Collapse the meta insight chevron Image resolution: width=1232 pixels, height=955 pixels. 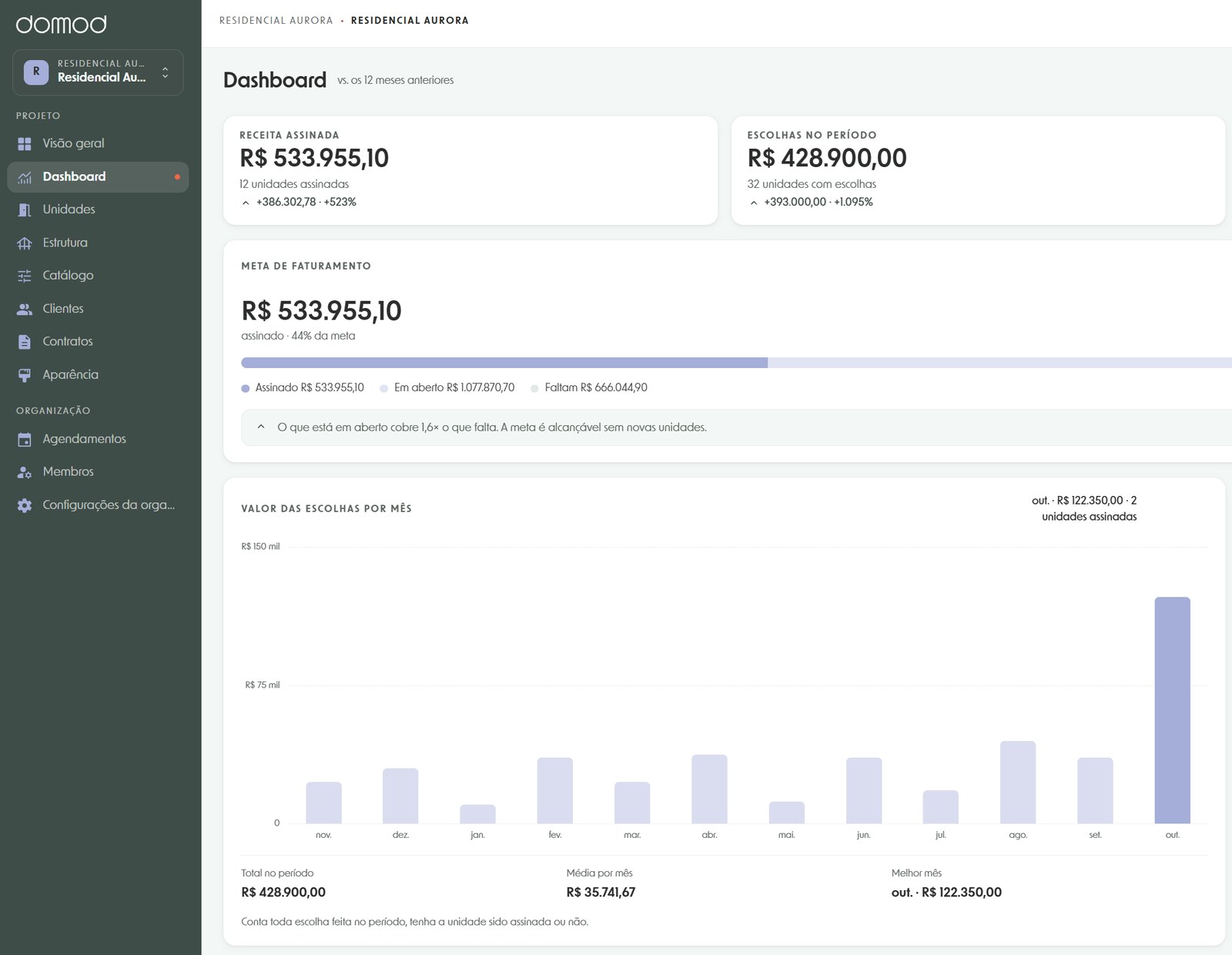pos(261,427)
